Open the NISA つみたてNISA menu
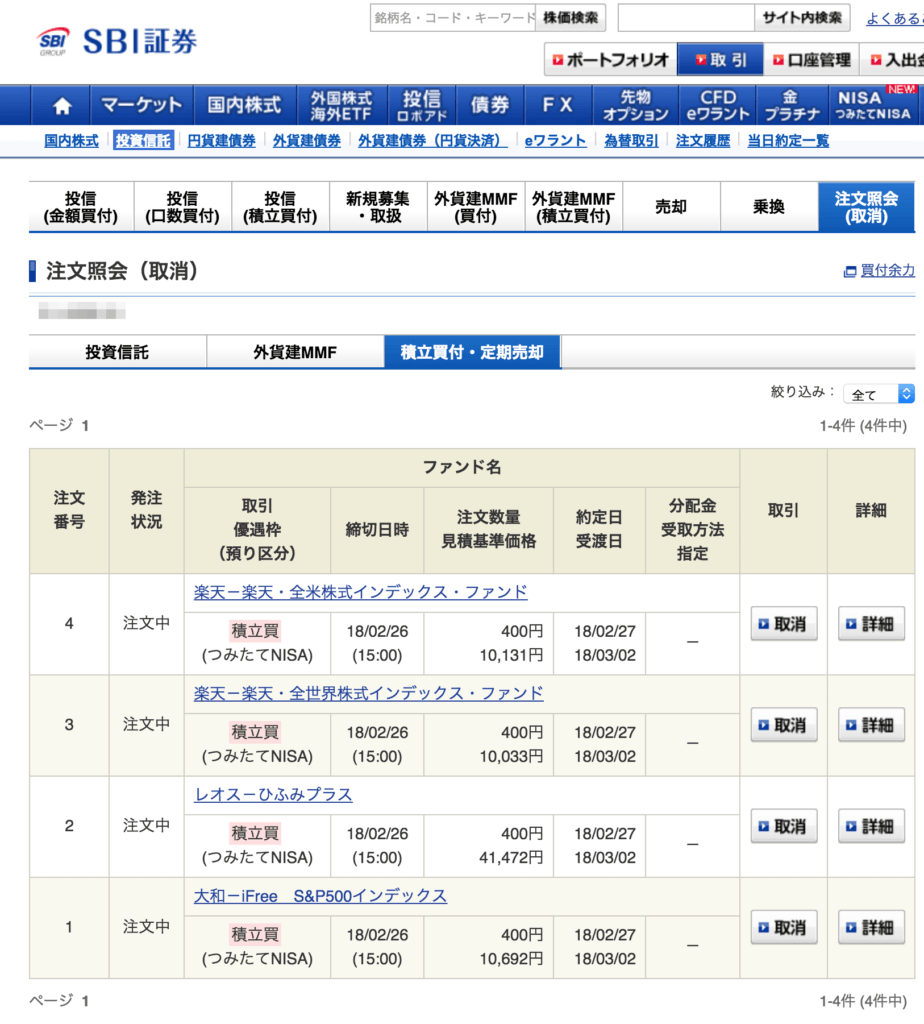 pos(874,105)
